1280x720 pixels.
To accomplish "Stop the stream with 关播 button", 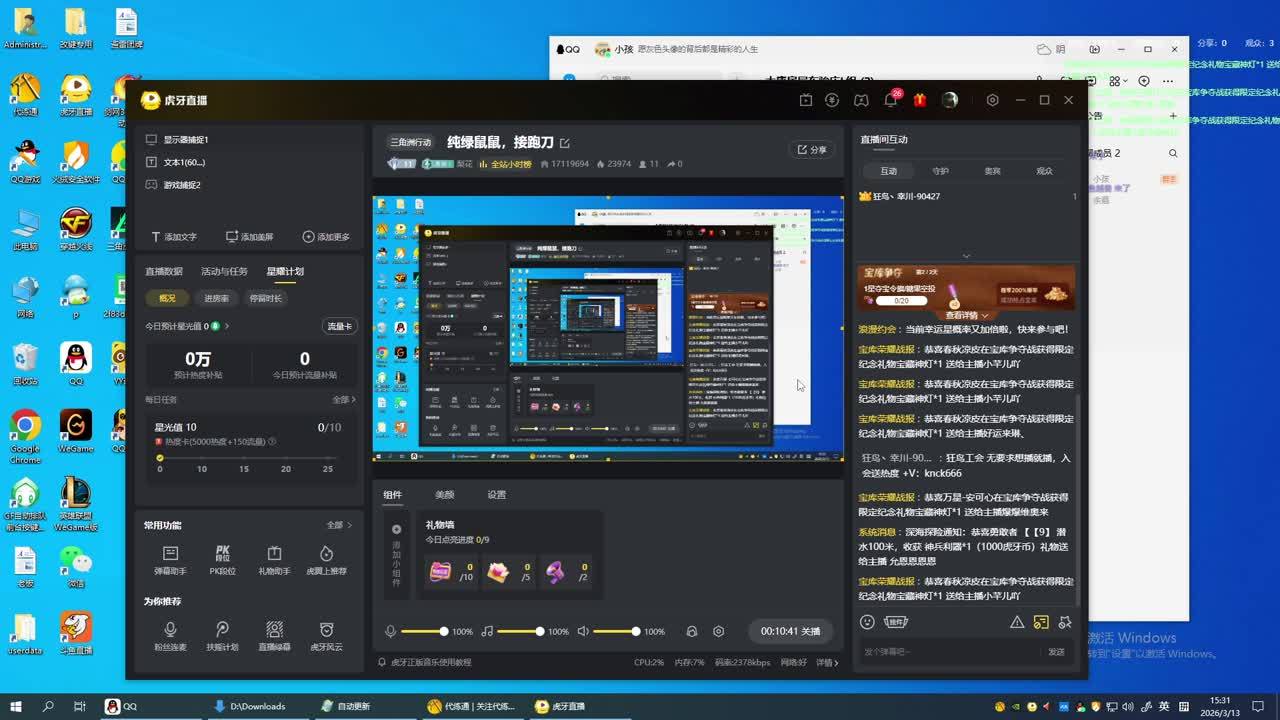I will (790, 632).
